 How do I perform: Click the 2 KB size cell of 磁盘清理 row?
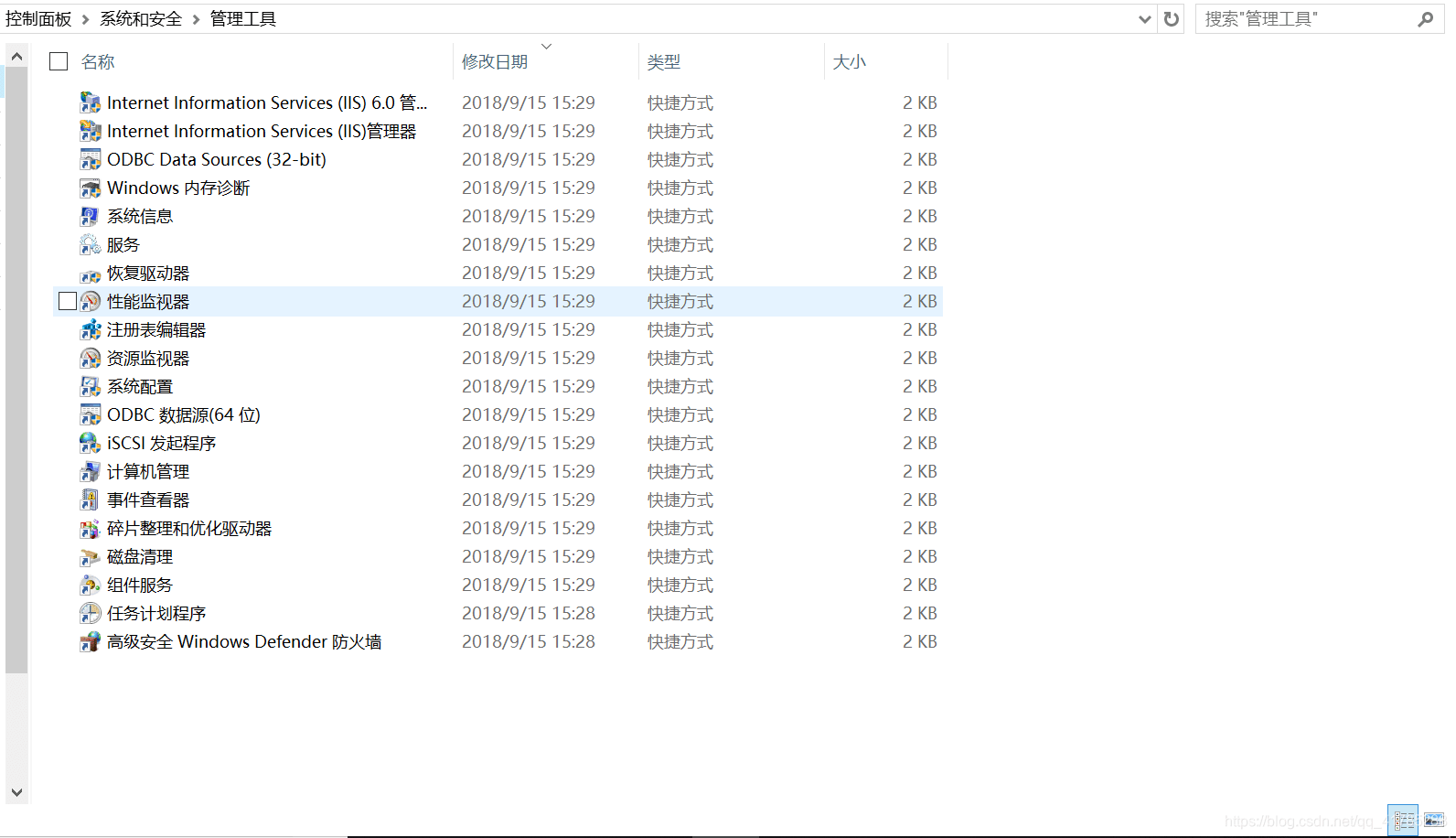pyautogui.click(x=920, y=556)
